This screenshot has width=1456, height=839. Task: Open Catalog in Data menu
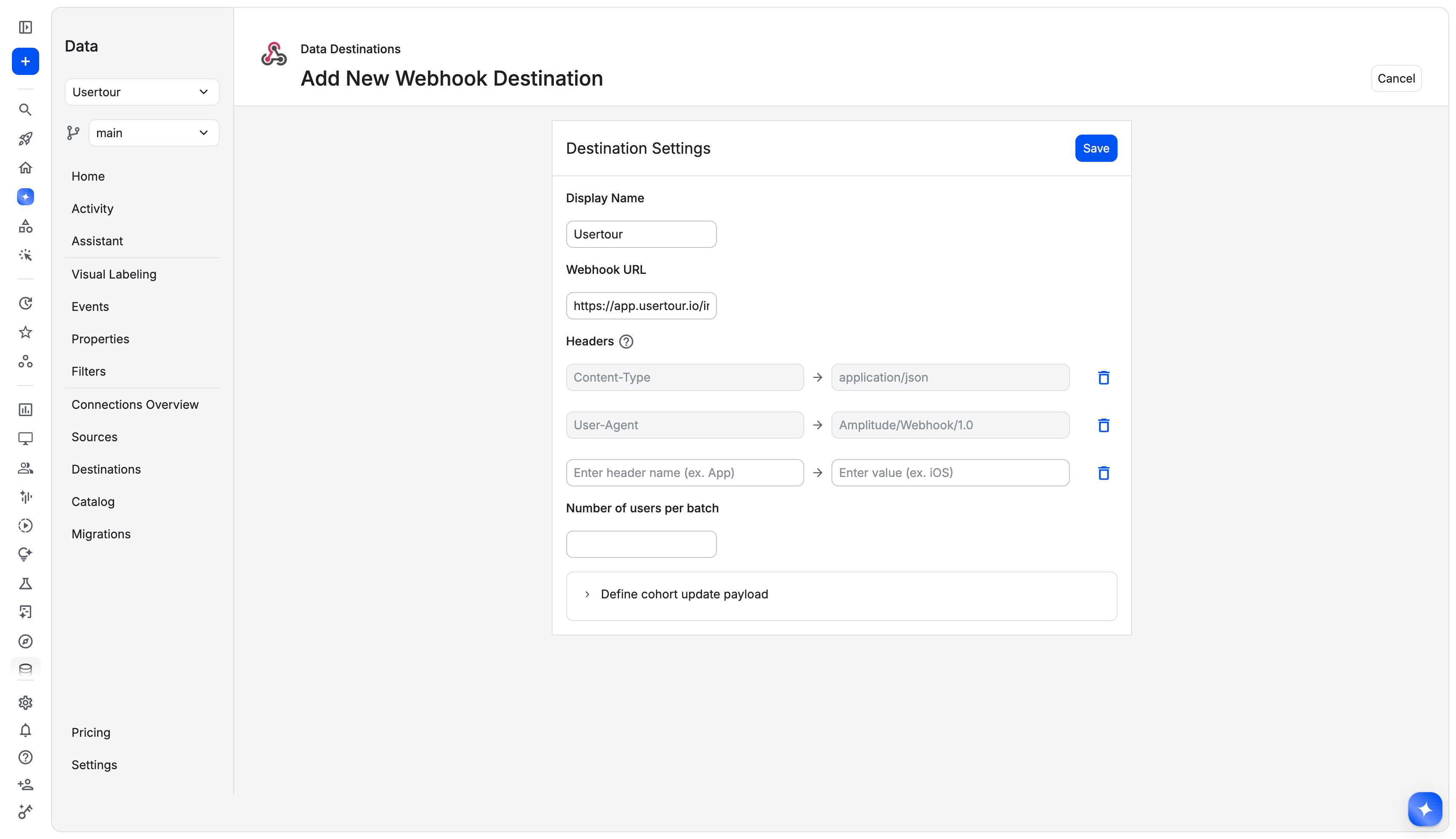coord(93,501)
